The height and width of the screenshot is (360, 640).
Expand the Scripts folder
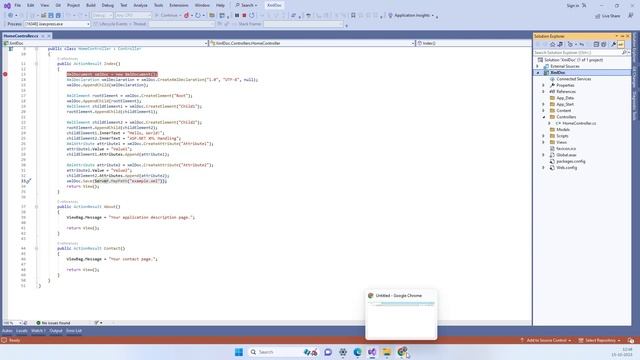coord(543,136)
